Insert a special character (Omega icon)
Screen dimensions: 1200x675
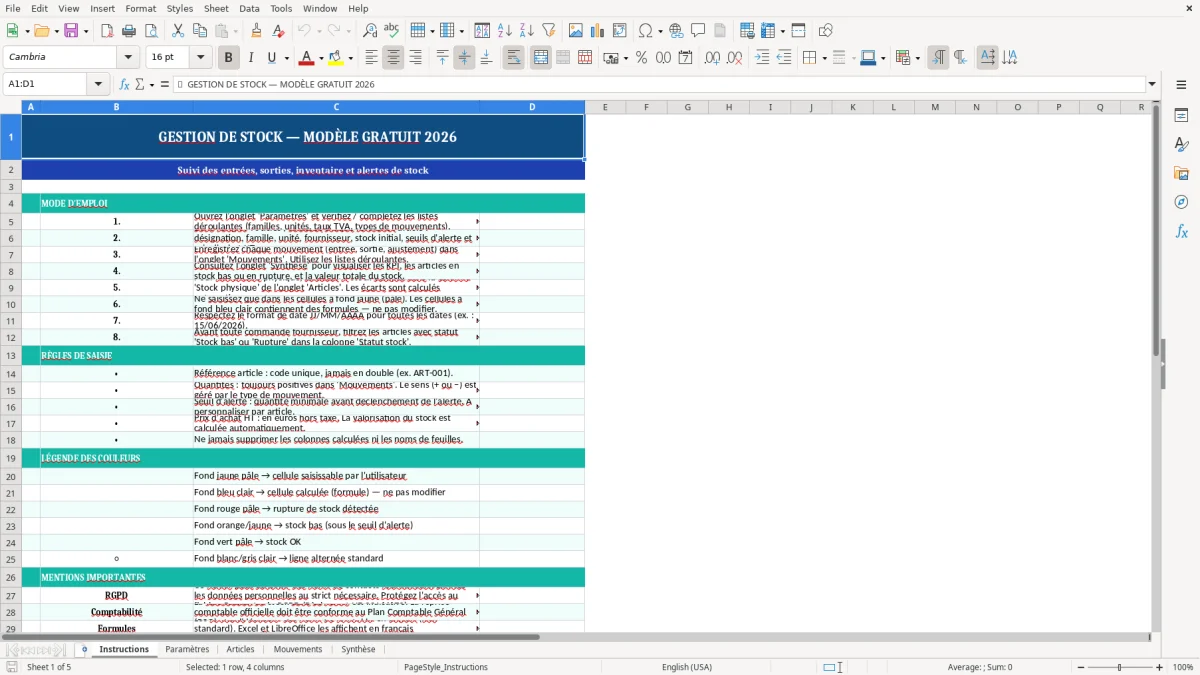pos(645,31)
